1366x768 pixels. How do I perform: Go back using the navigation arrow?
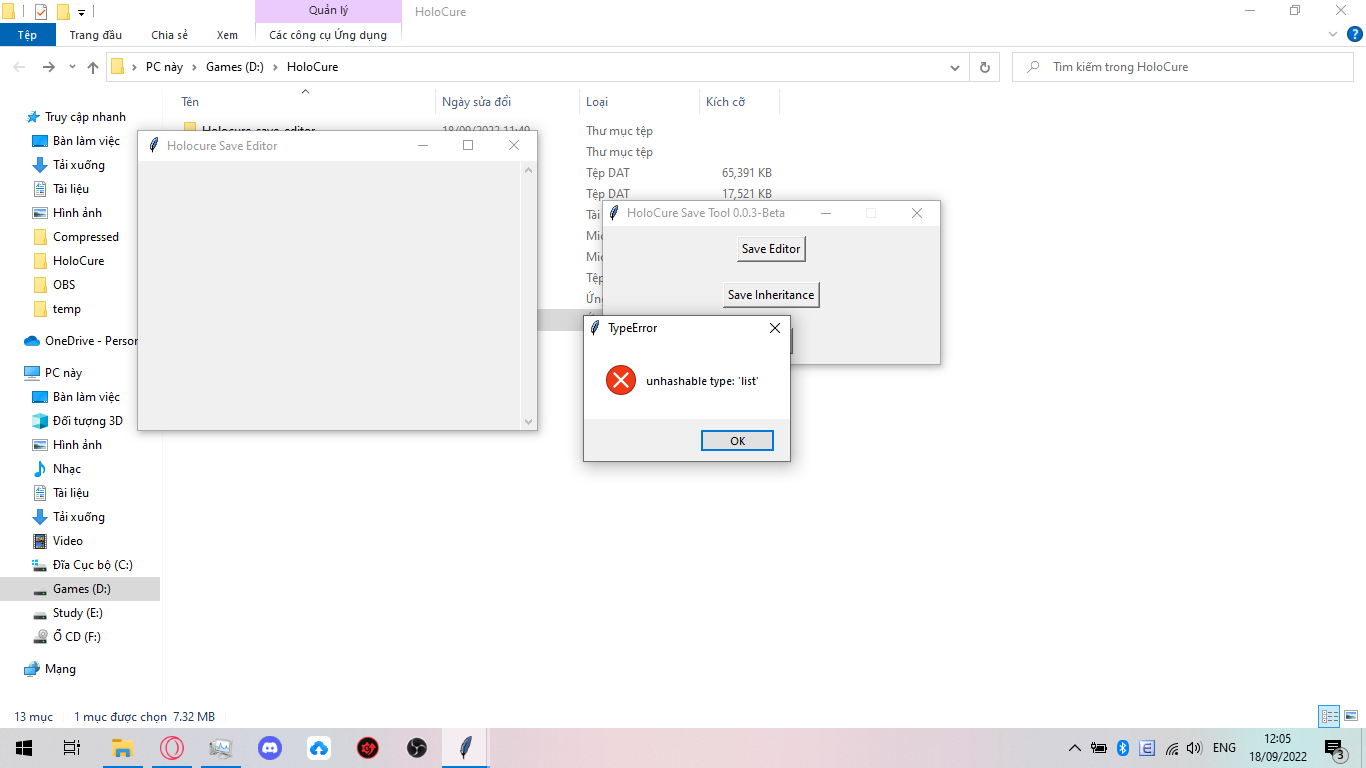pyautogui.click(x=19, y=66)
